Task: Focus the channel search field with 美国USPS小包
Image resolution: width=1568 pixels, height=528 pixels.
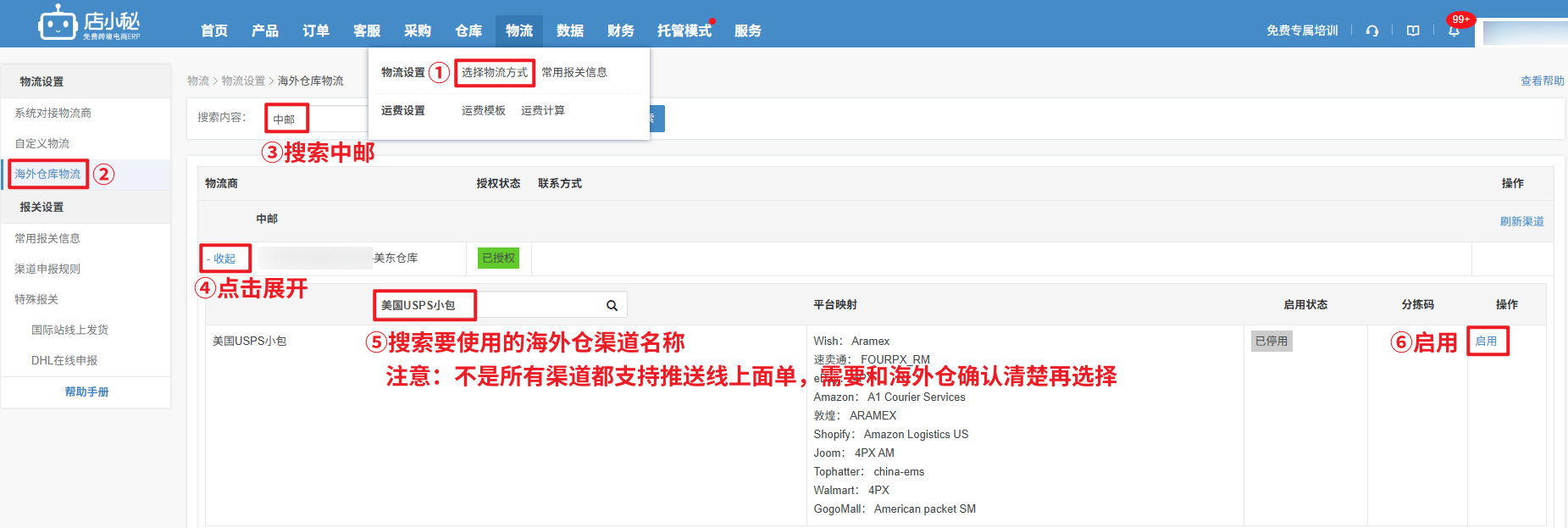Action: [501, 305]
